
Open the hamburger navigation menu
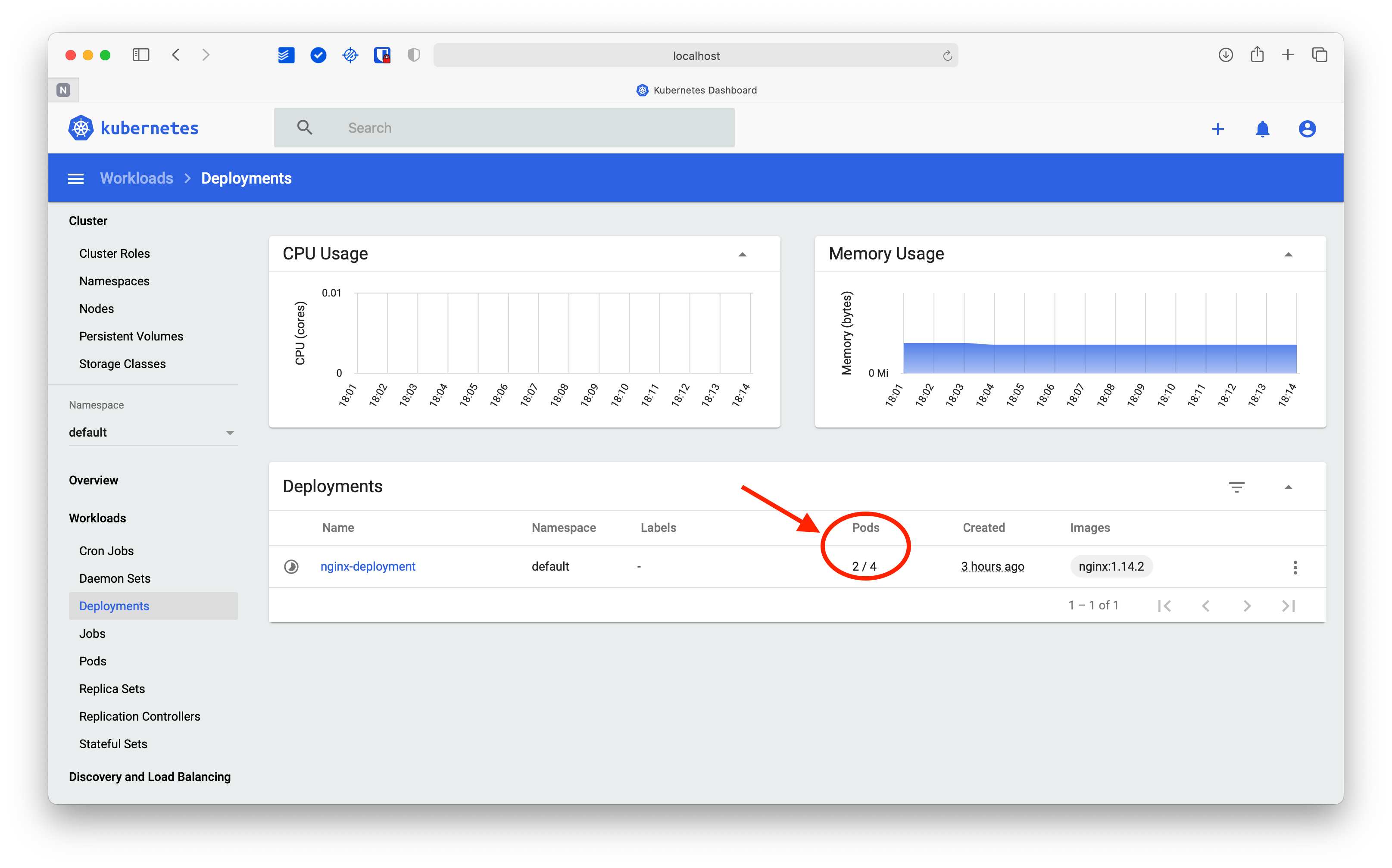pos(76,178)
